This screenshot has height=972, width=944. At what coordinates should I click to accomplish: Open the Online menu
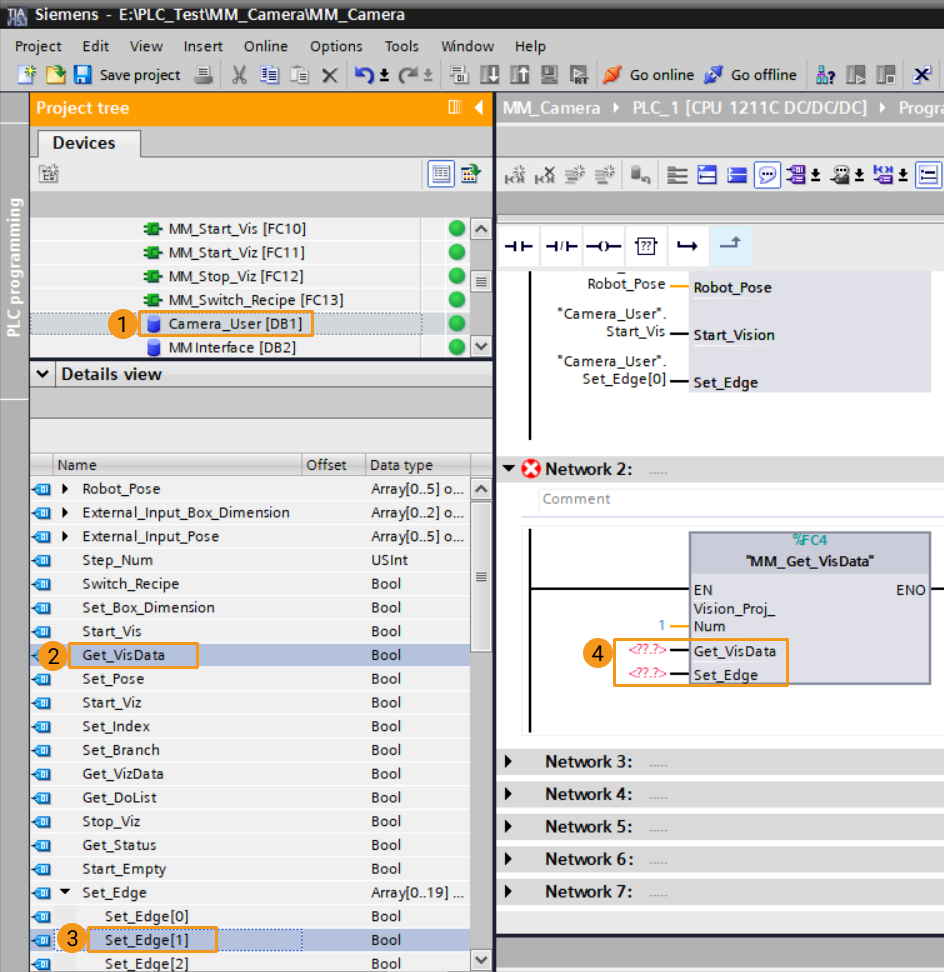tap(265, 46)
